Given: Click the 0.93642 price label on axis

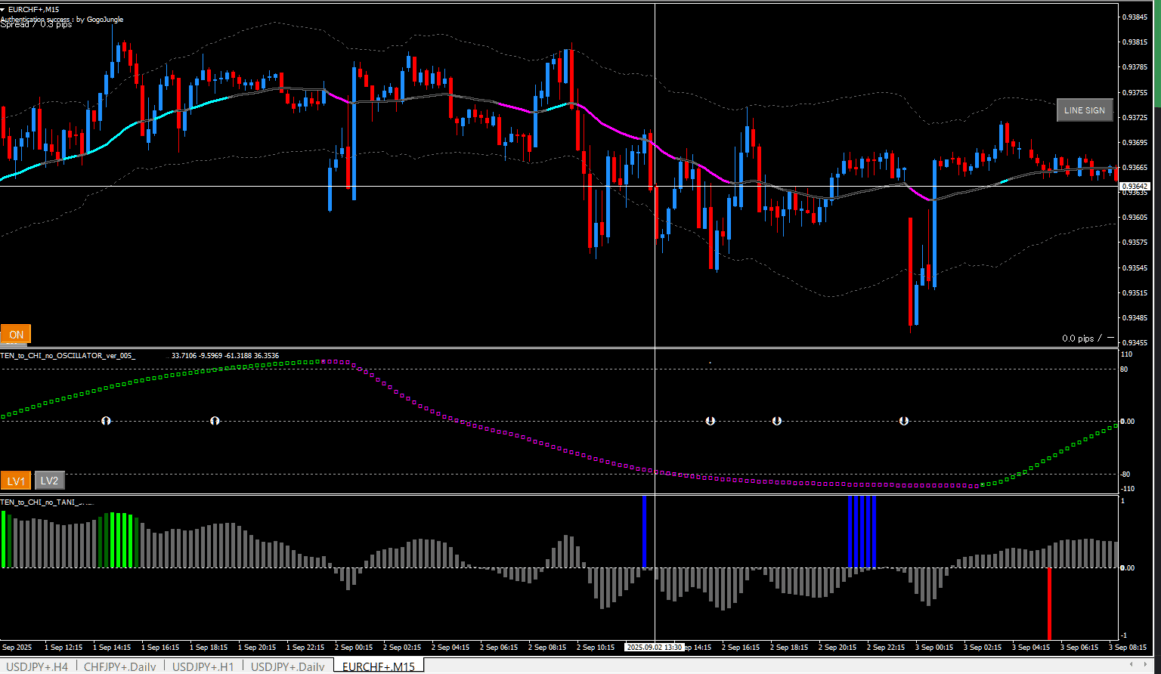Looking at the screenshot, I should click(1133, 187).
